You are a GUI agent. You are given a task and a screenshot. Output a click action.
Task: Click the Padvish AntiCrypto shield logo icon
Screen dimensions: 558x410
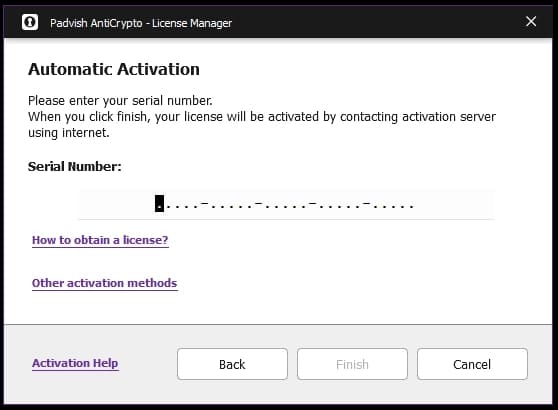pyautogui.click(x=30, y=22)
